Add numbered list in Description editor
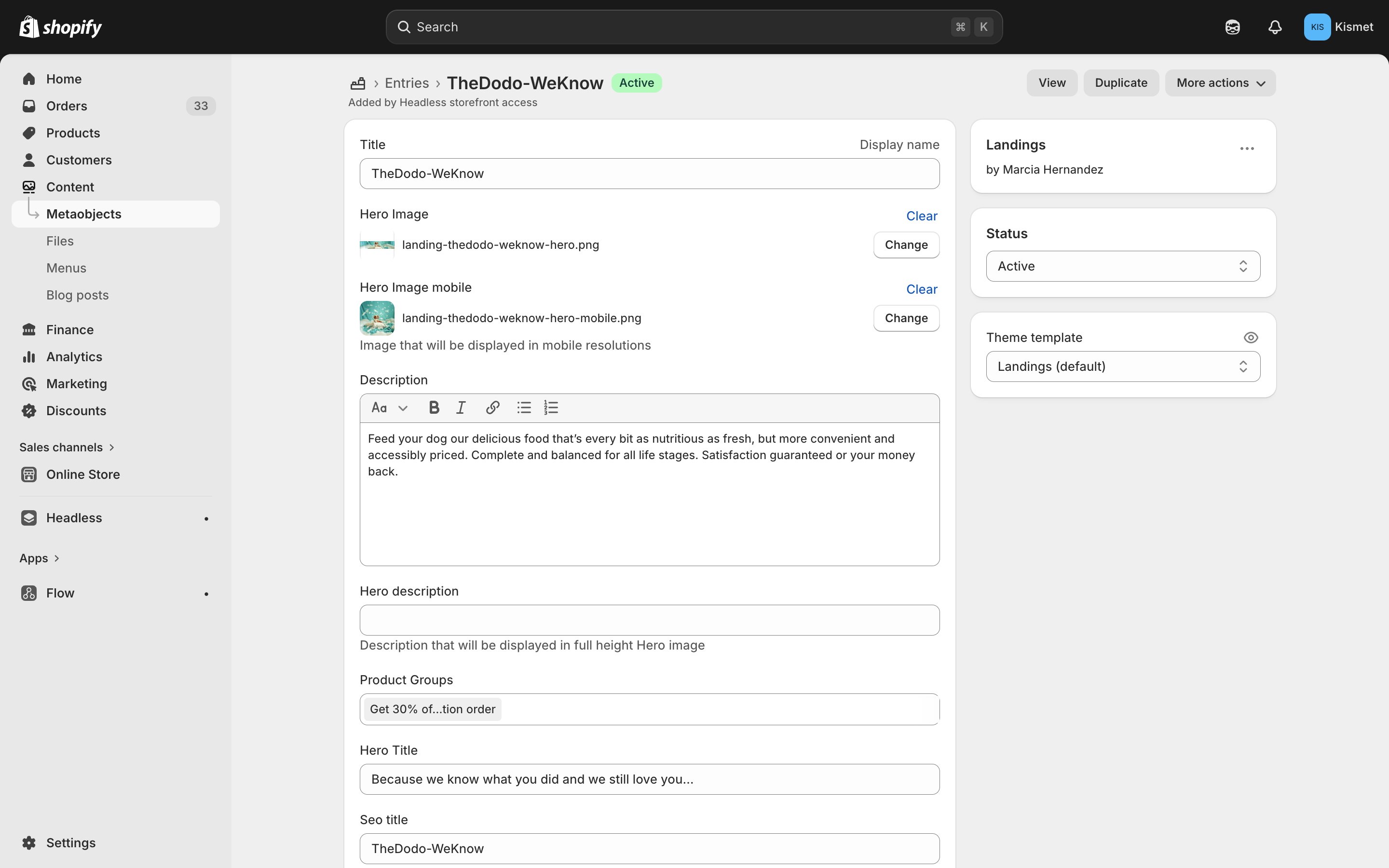Image resolution: width=1389 pixels, height=868 pixels. [x=551, y=407]
